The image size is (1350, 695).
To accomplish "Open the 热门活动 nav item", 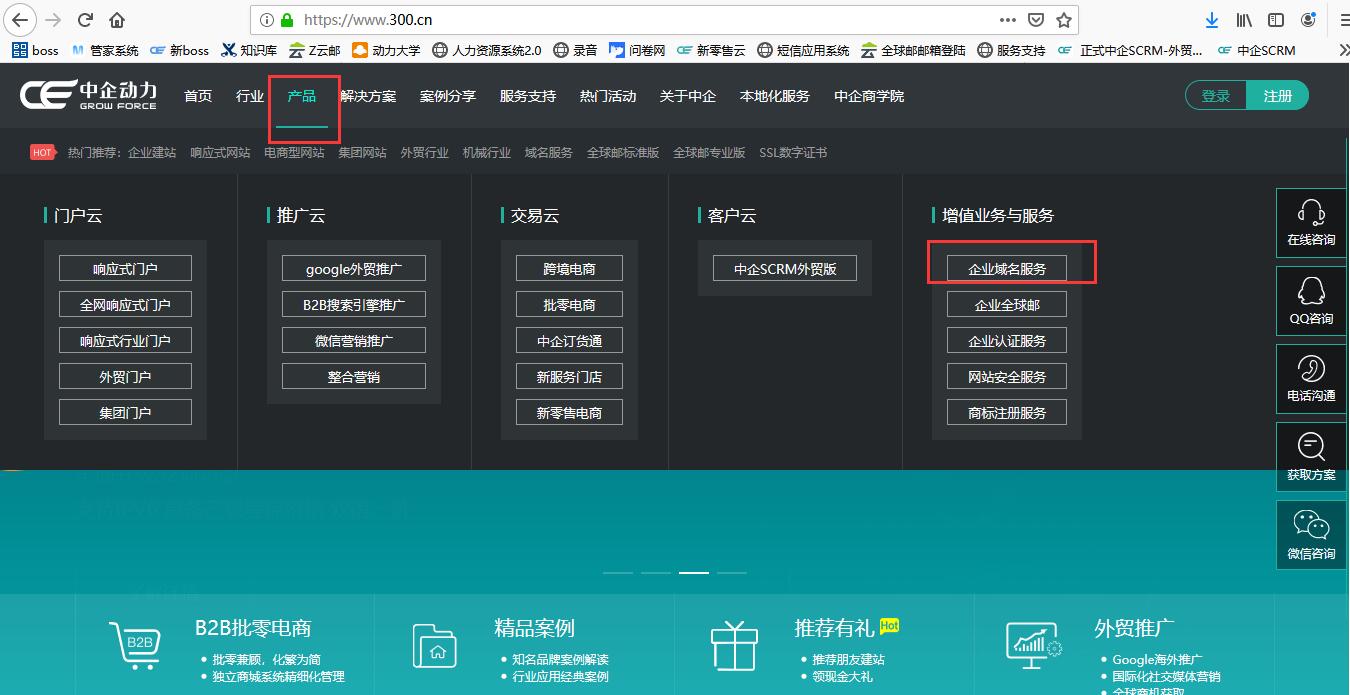I will (x=608, y=96).
